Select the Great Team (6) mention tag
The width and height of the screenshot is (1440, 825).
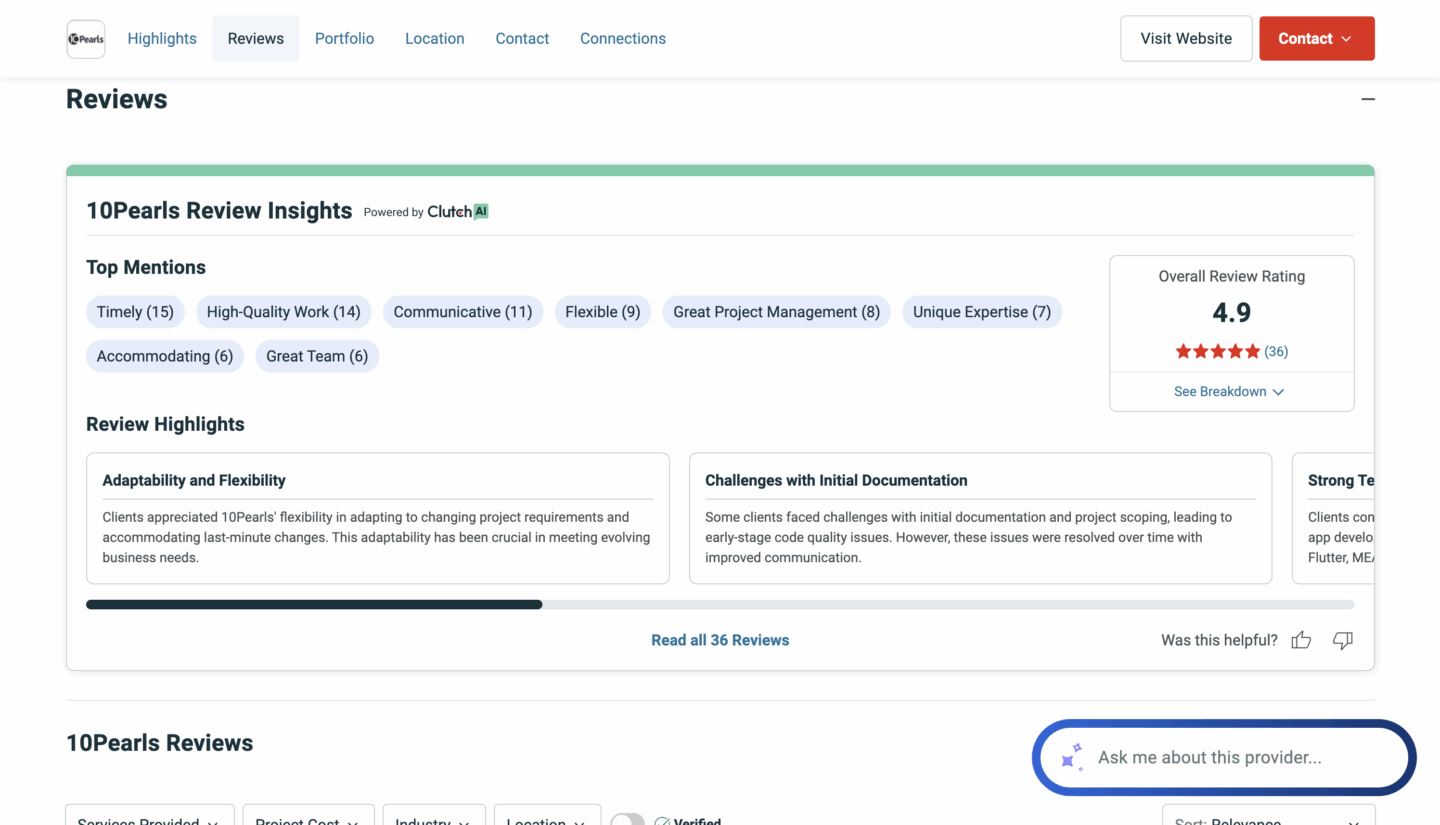317,356
